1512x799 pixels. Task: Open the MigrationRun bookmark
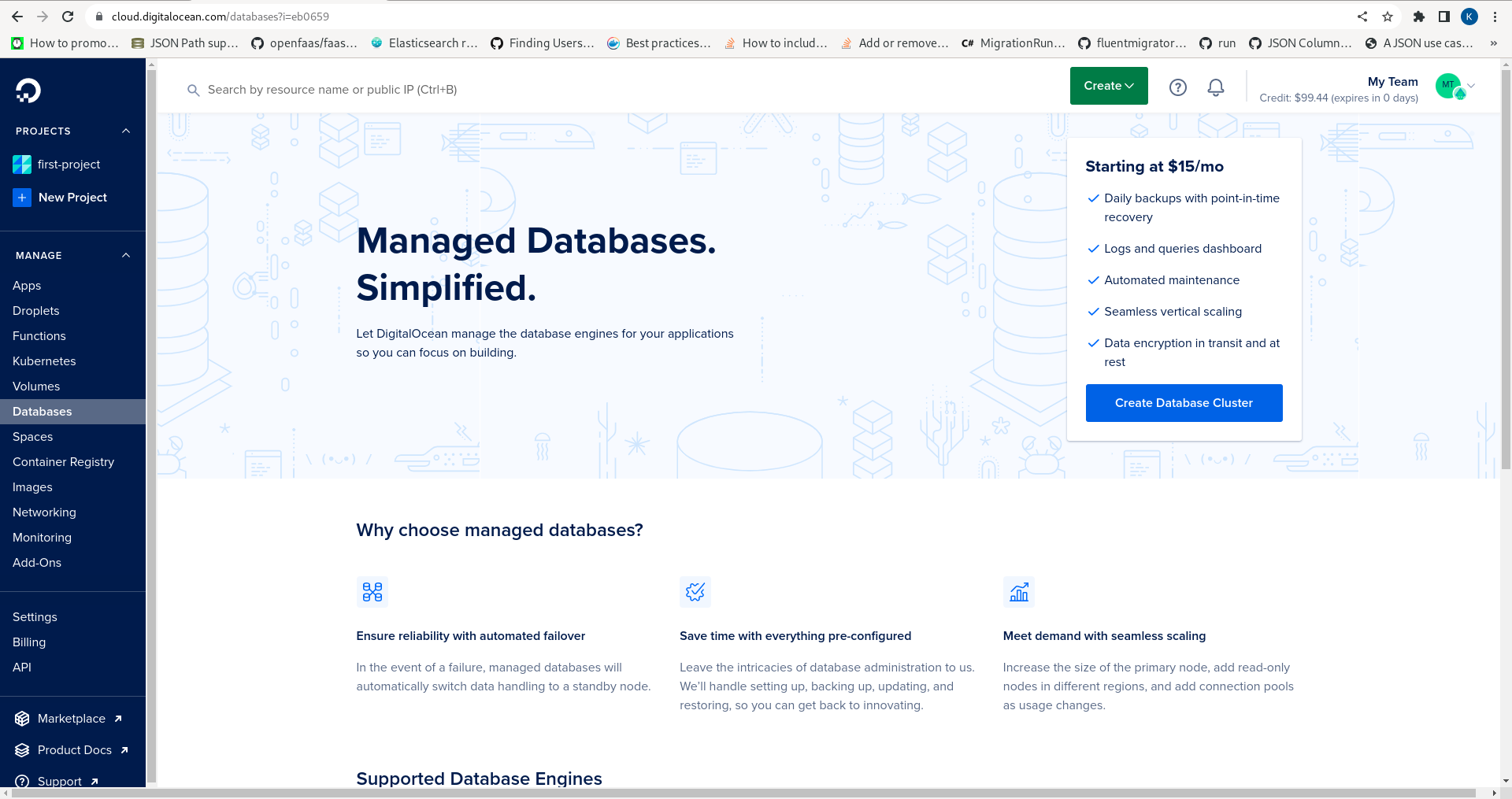click(x=1014, y=43)
